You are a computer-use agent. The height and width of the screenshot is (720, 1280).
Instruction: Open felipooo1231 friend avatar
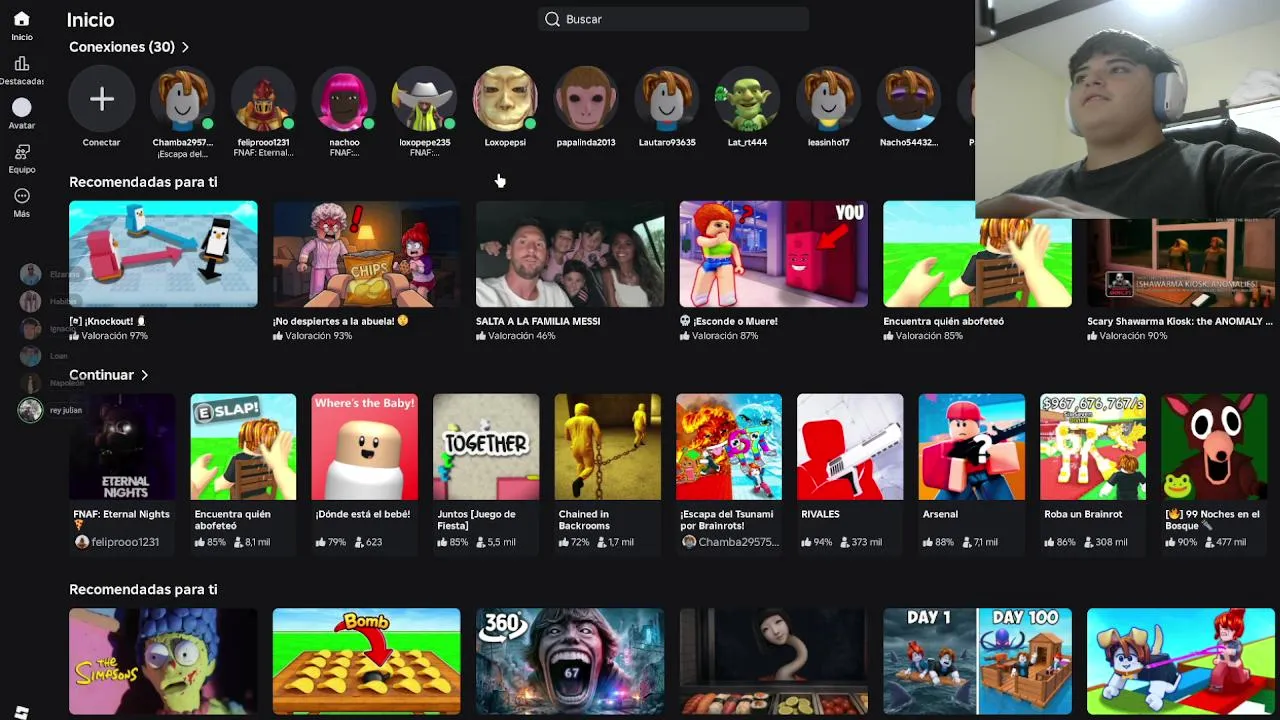click(263, 99)
